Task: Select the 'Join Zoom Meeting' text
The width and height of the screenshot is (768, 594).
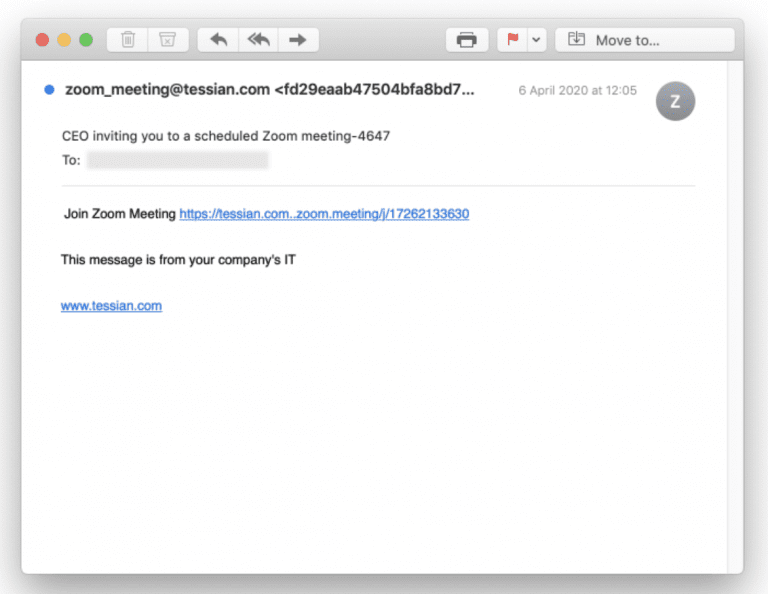Action: coord(120,214)
